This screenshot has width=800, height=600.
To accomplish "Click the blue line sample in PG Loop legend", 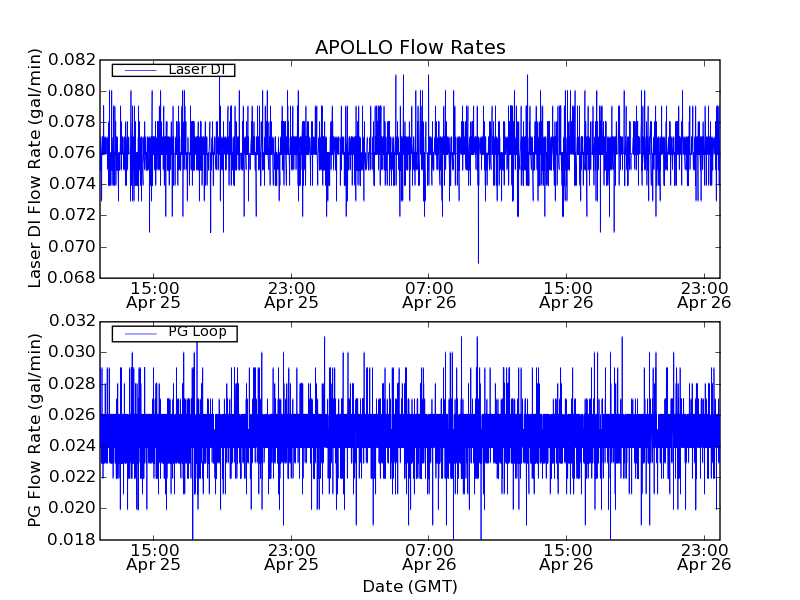I will (140, 334).
